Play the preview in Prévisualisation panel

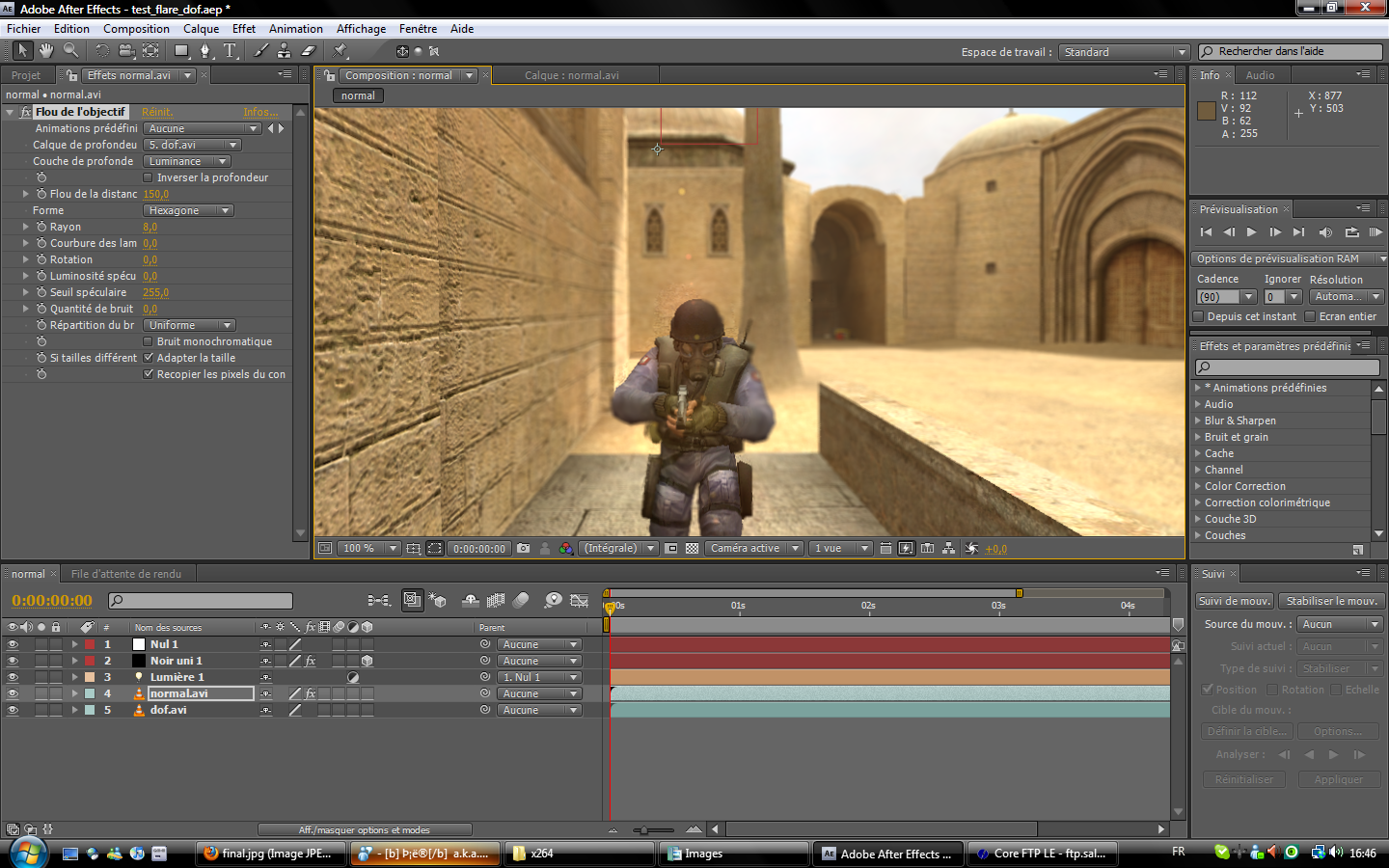coord(1252,231)
